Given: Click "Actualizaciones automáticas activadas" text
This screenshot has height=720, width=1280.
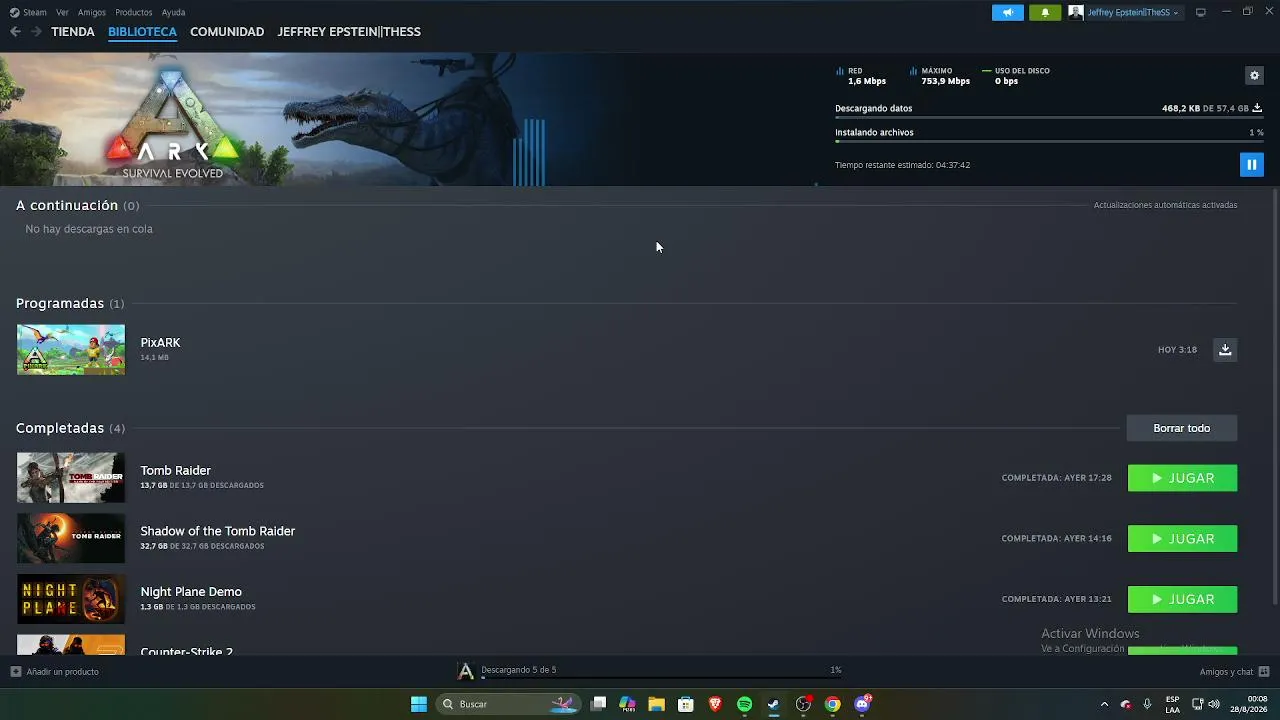Looking at the screenshot, I should tap(1165, 205).
